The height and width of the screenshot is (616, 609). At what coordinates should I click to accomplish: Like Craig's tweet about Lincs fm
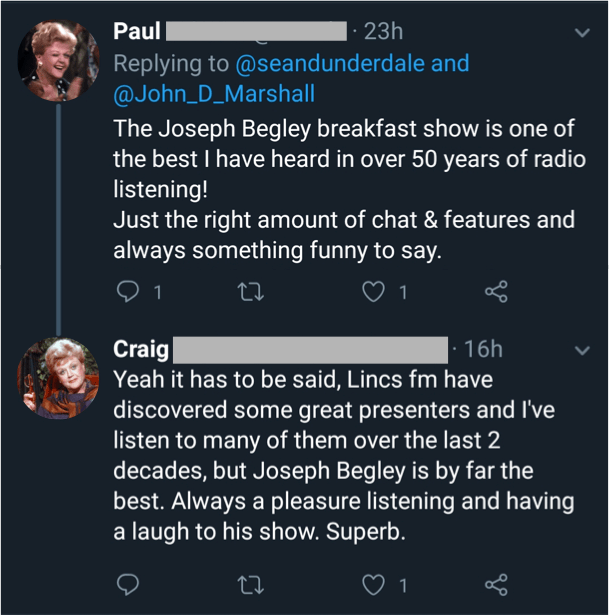375,583
